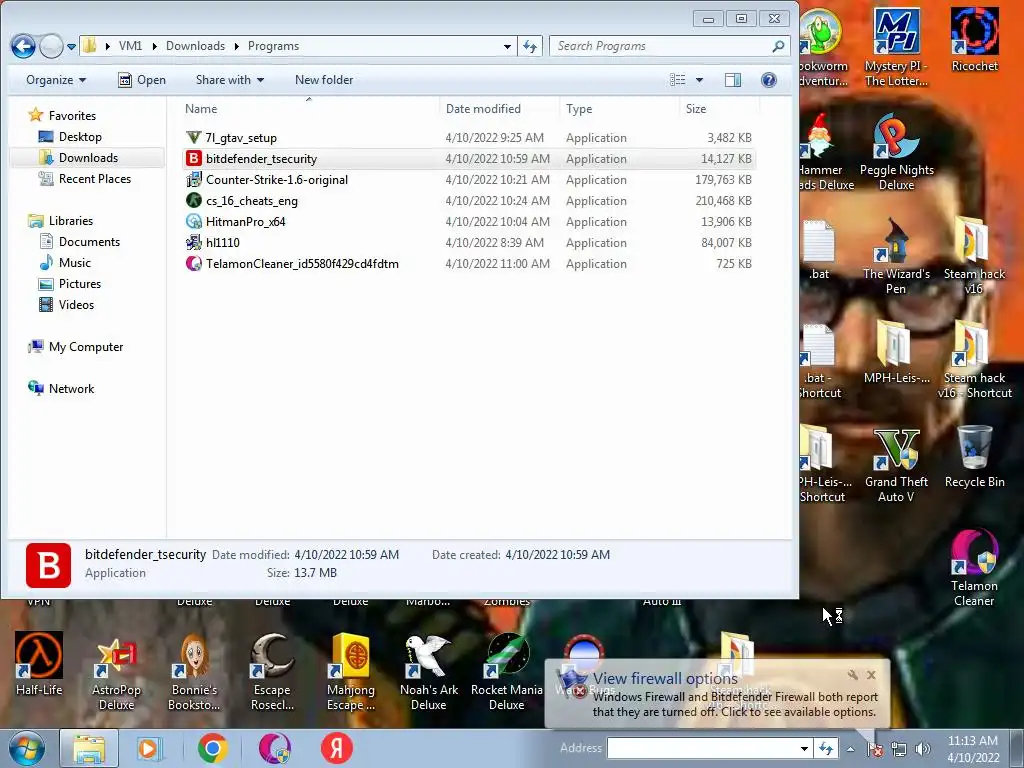Change the view layout icon
Image resolution: width=1024 pixels, height=768 pixels.
tap(678, 80)
